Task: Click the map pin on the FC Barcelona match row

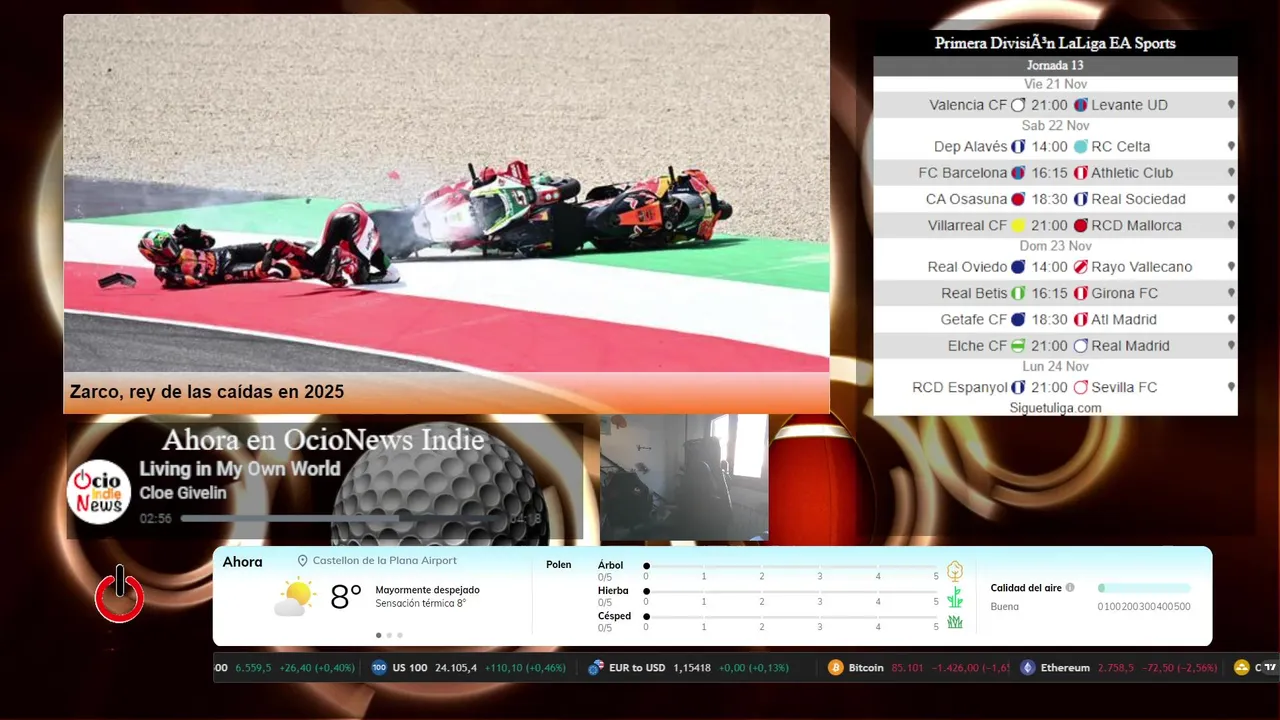Action: [1231, 172]
